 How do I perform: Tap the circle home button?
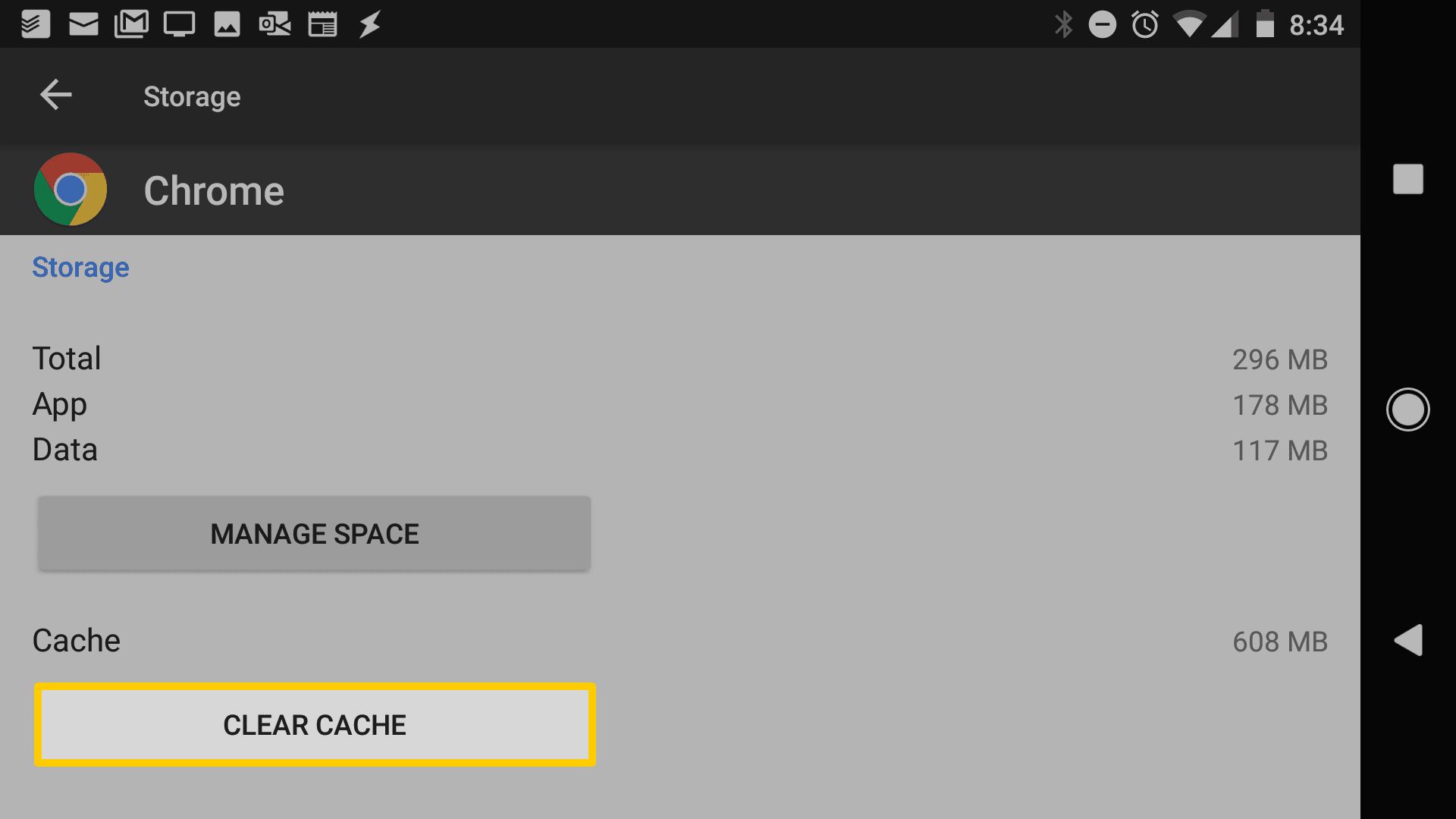tap(1410, 409)
